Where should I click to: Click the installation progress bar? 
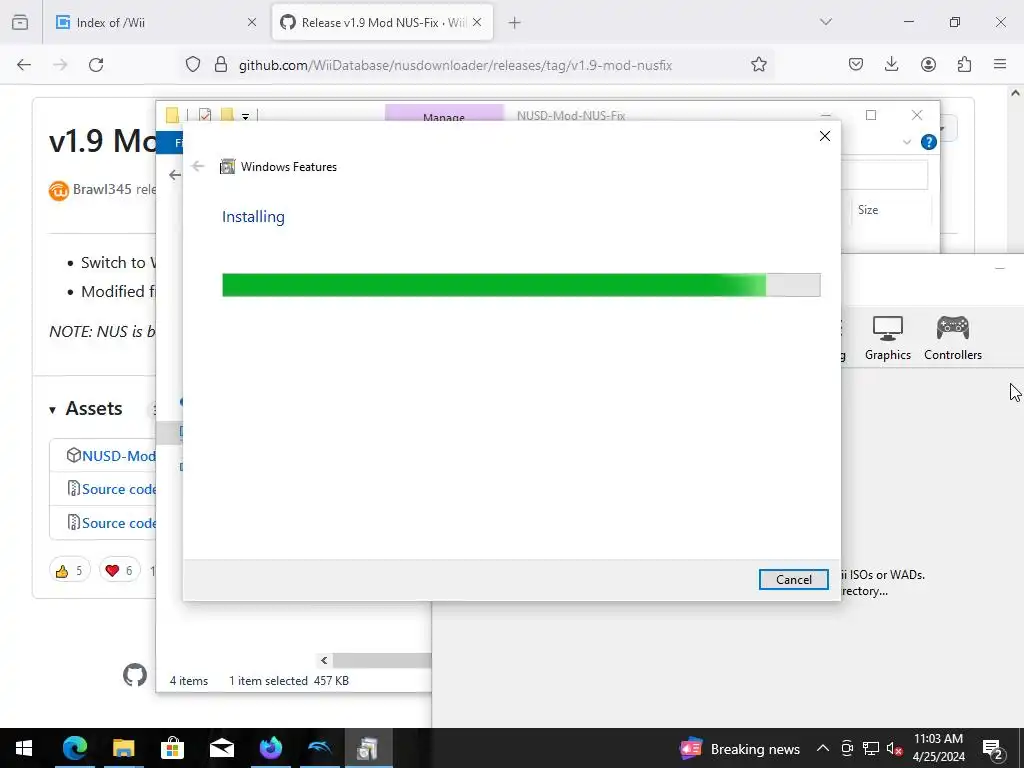[x=521, y=285]
